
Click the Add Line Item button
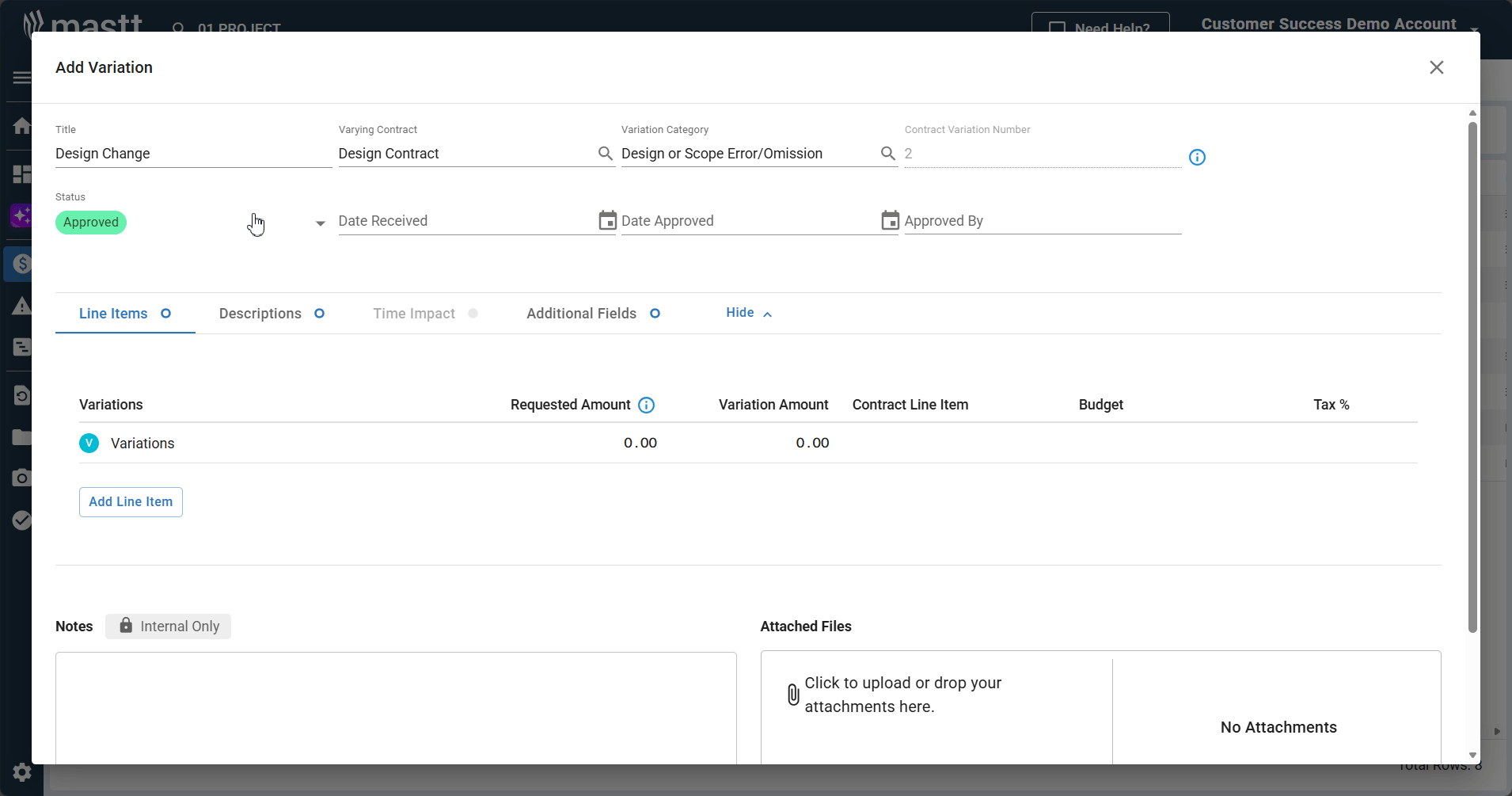coord(131,502)
